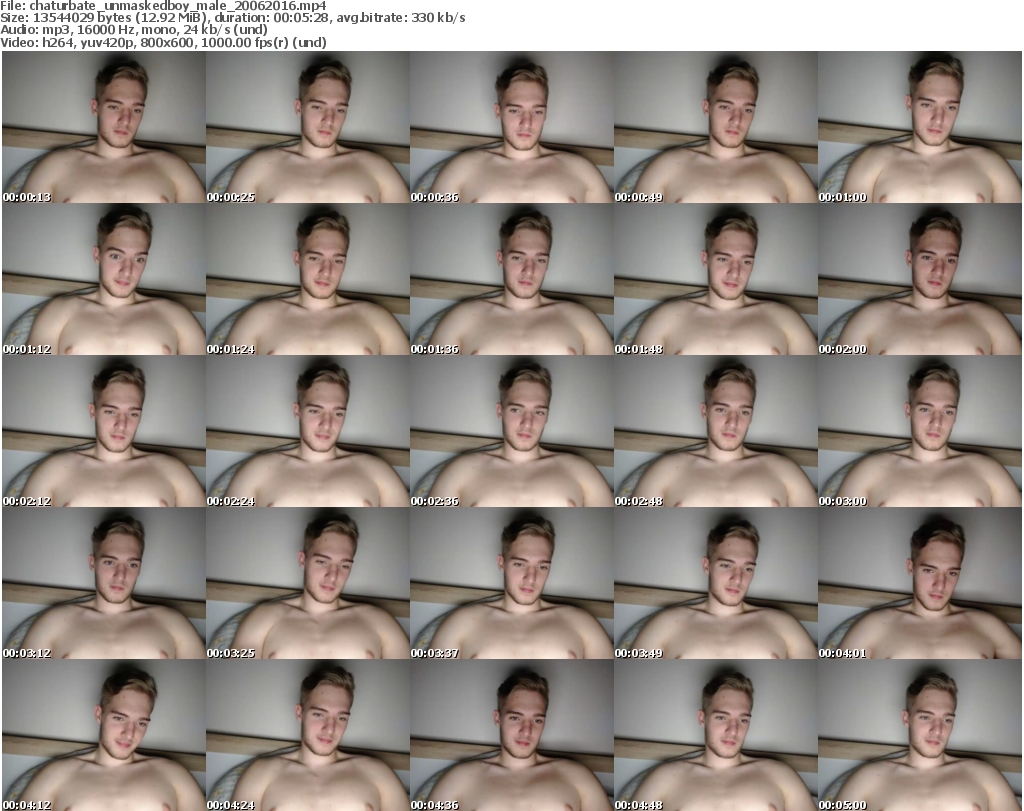Viewport: 1024px width, 811px height.
Task: Open the frame stamped 00:01:36
Action: pos(511,279)
